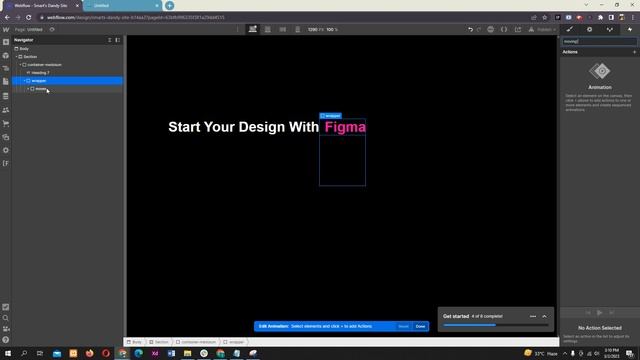Click the share project icon

tap(518, 29)
